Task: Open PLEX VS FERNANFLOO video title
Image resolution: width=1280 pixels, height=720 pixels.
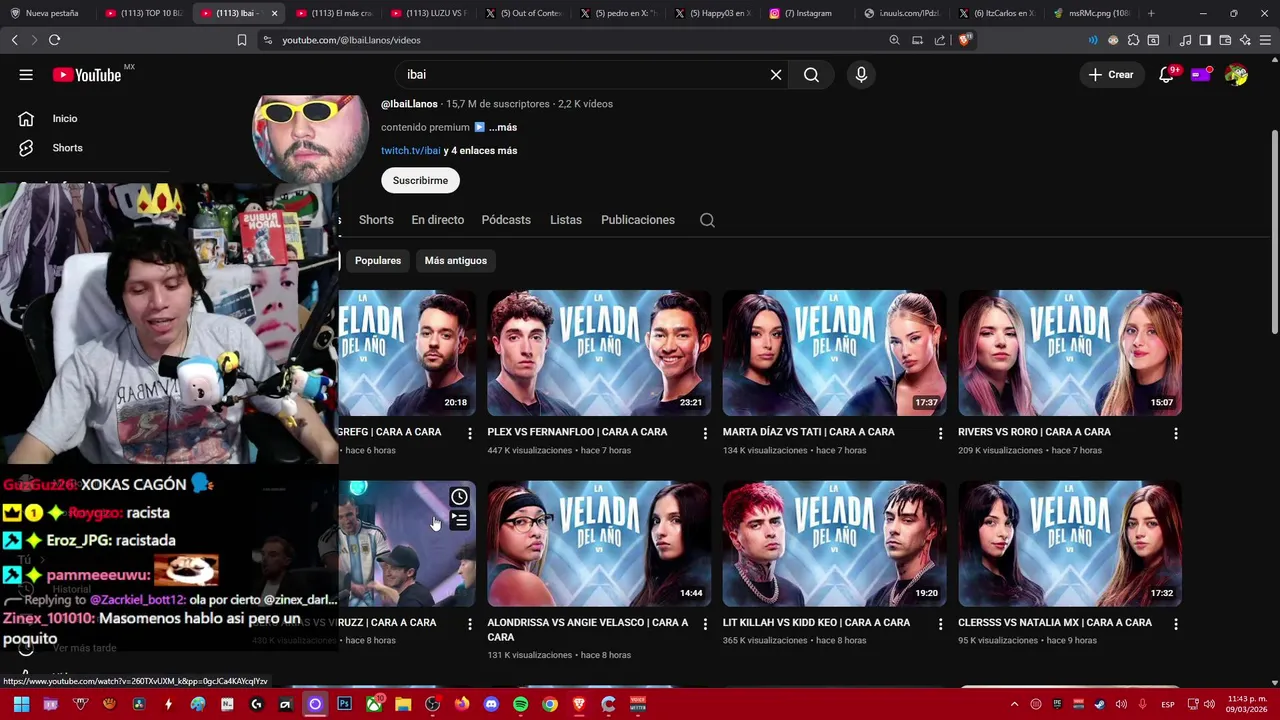Action: click(577, 432)
